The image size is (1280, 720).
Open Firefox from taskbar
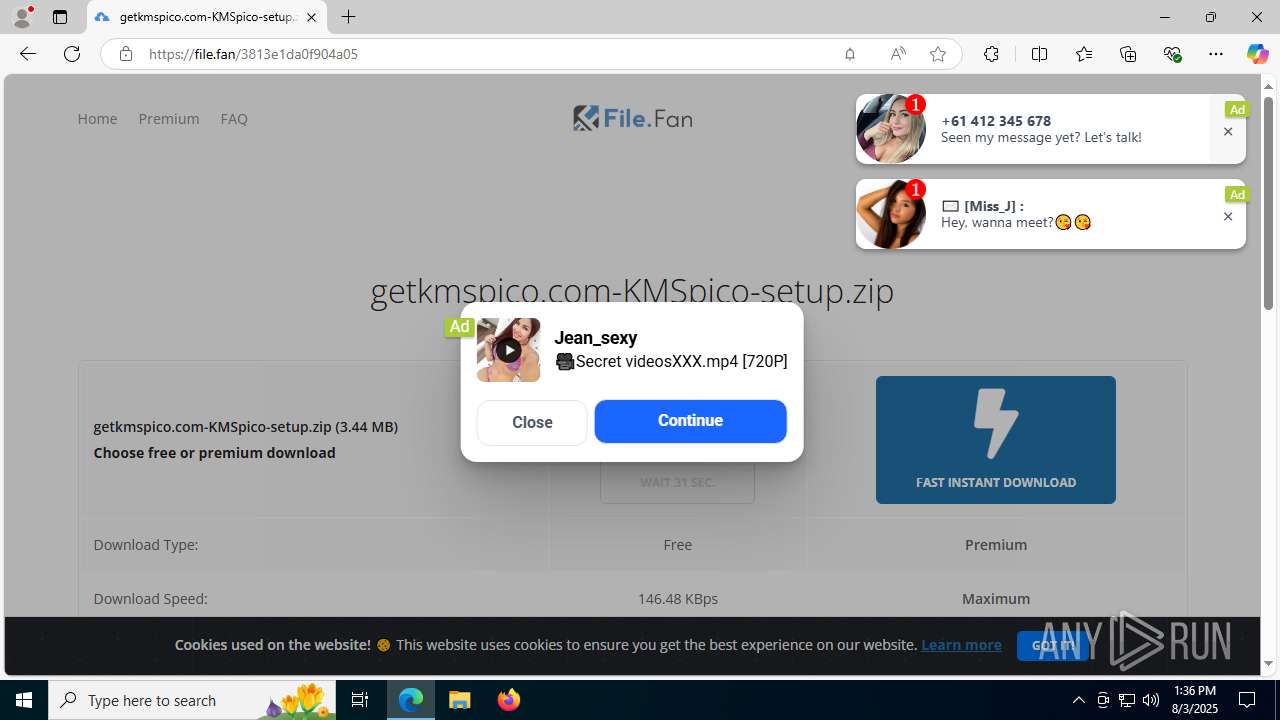coord(509,700)
